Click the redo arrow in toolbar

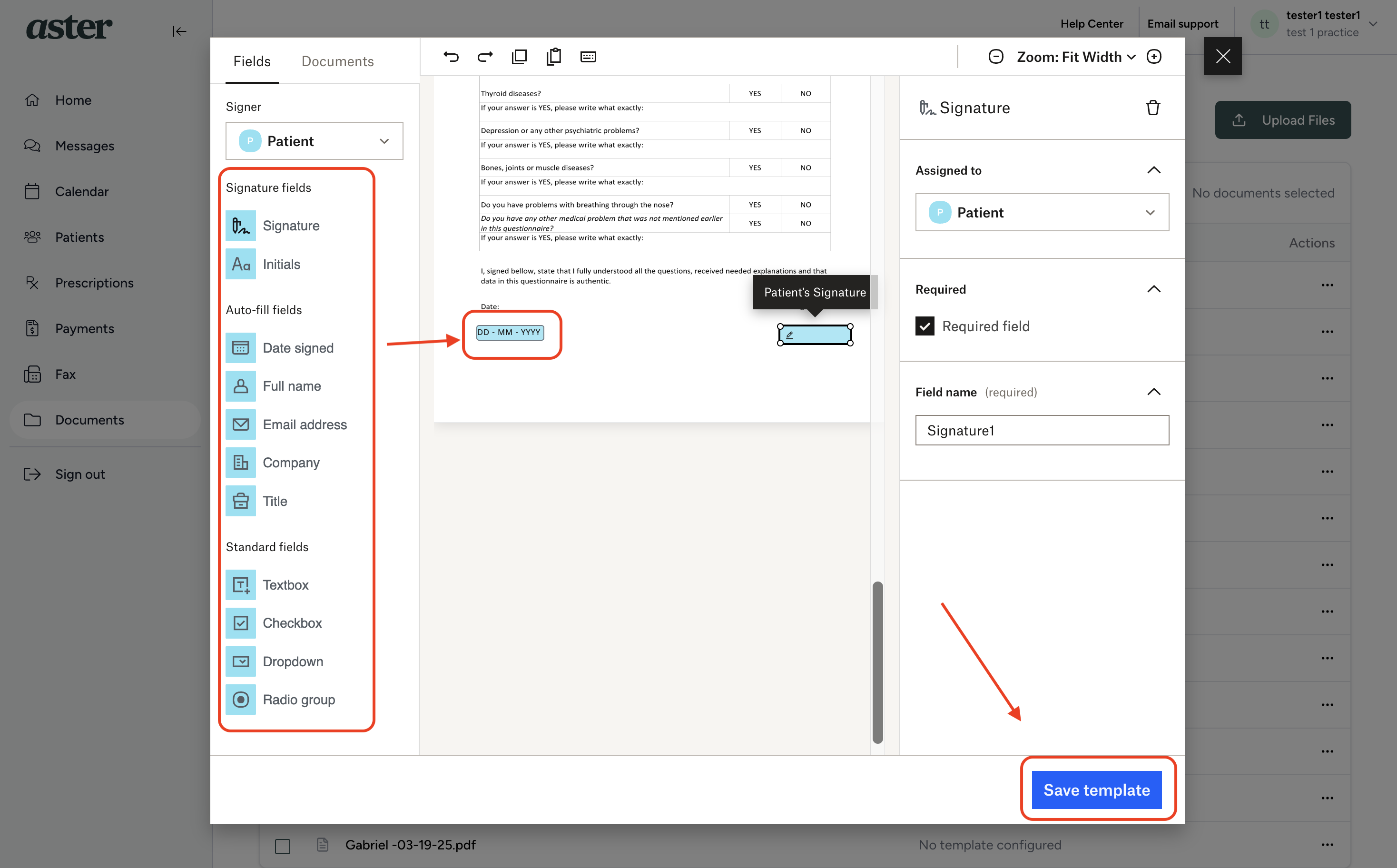(x=485, y=56)
